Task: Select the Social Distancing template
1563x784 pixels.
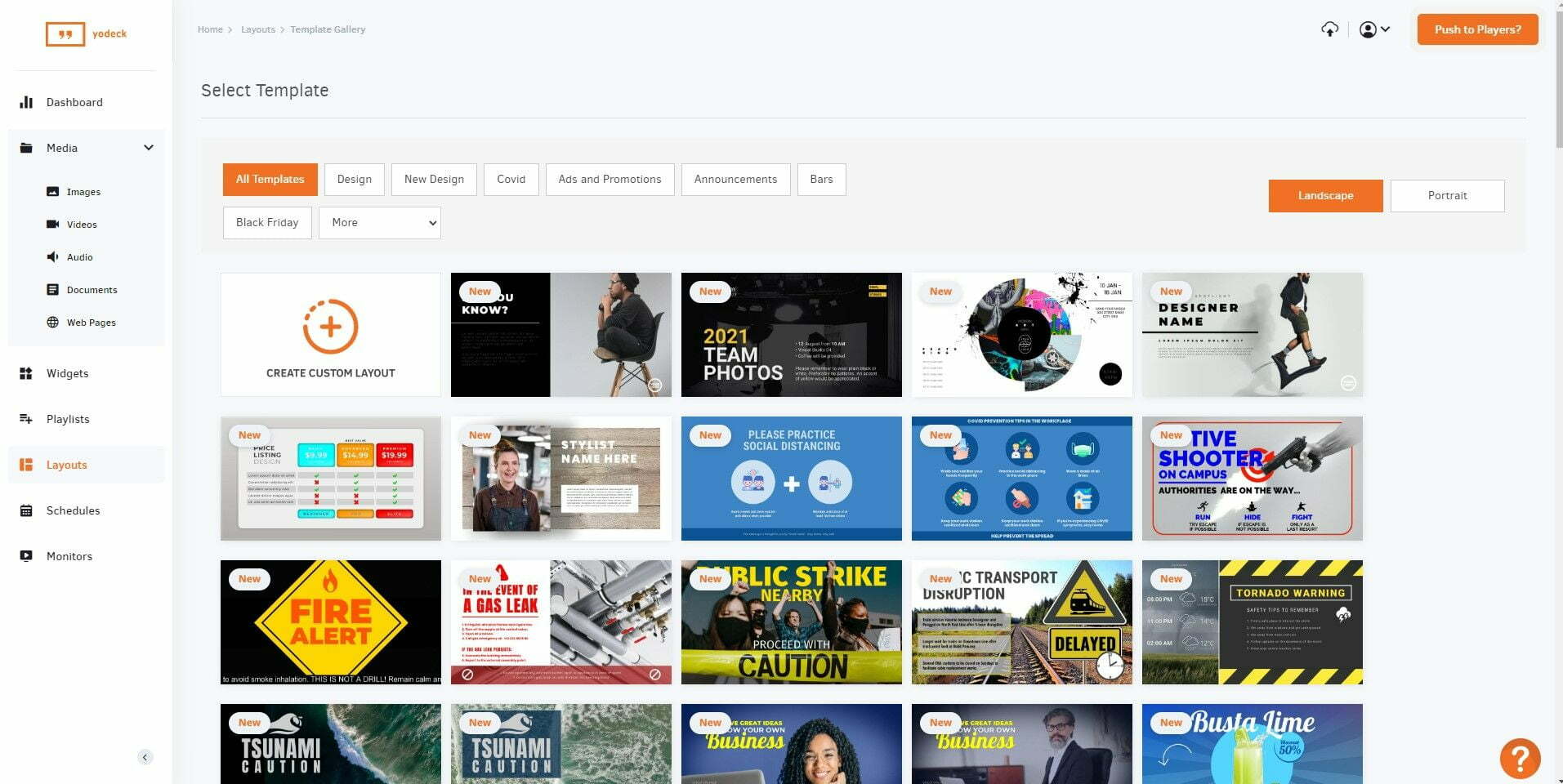Action: (792, 479)
